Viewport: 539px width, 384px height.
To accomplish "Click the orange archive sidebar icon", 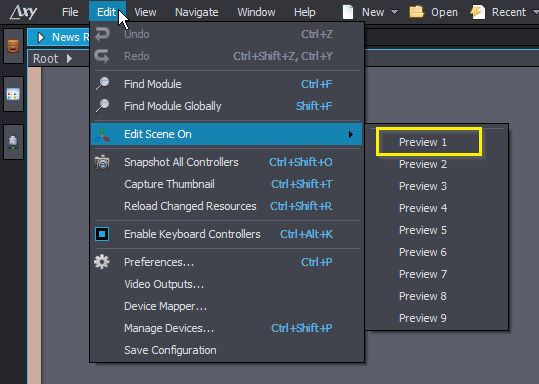I will coord(13,46).
